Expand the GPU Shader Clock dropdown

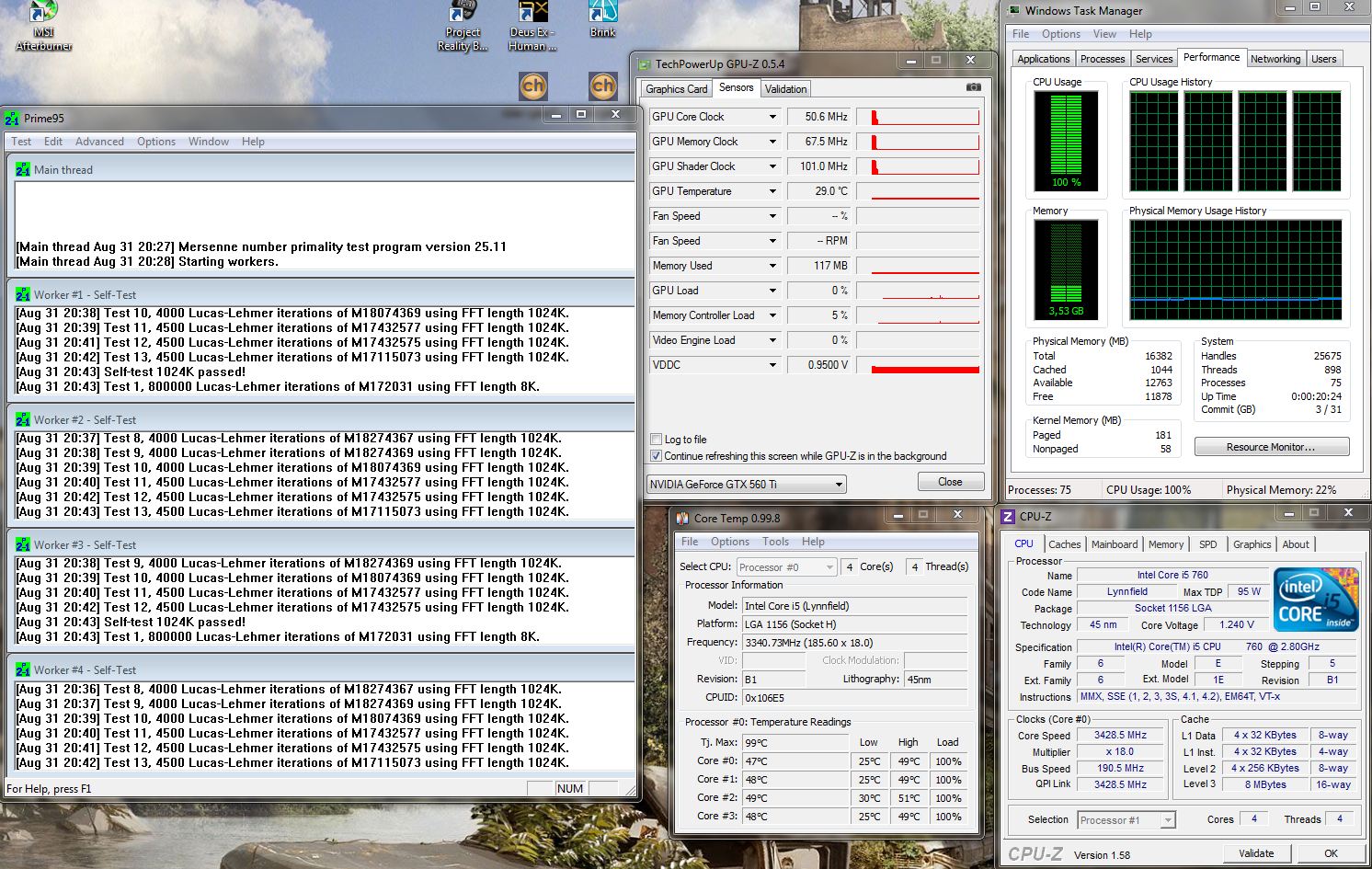[772, 166]
